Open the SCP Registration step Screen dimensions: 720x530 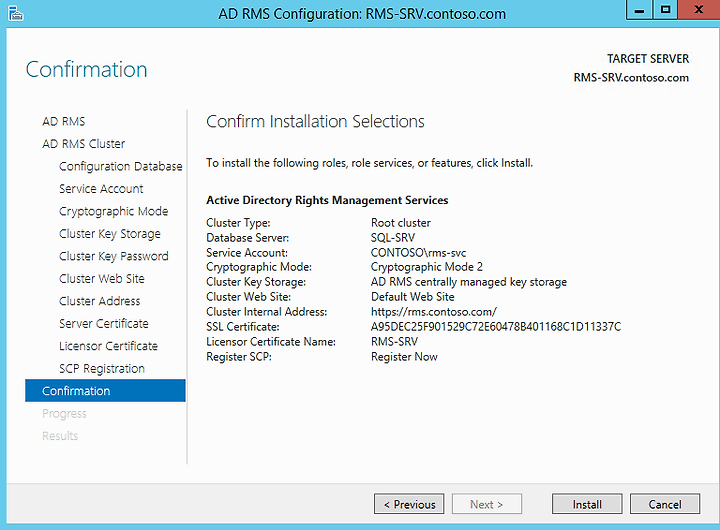102,369
